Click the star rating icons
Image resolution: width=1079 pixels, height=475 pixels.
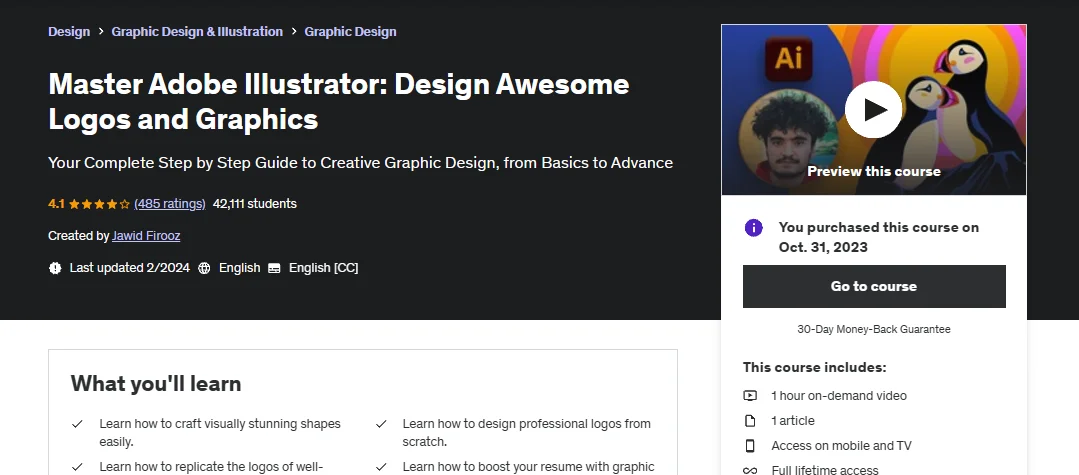click(x=99, y=204)
